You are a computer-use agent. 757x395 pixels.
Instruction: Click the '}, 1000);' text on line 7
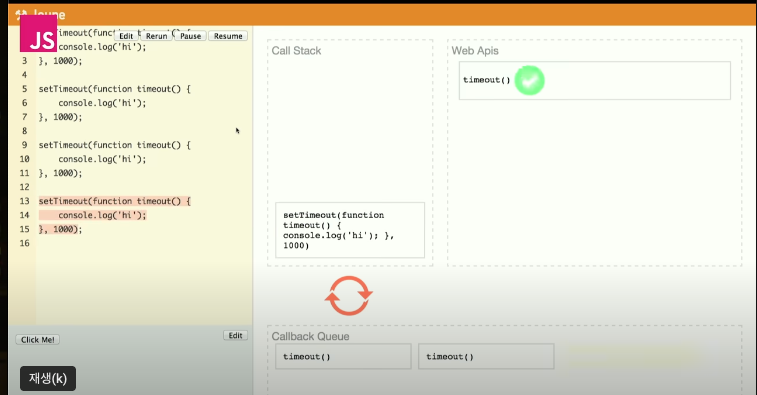click(x=60, y=117)
